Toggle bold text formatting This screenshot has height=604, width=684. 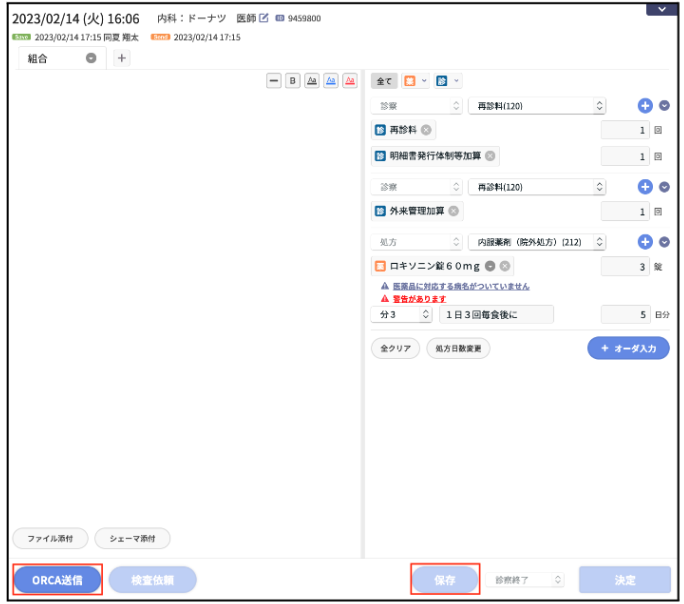tap(293, 81)
